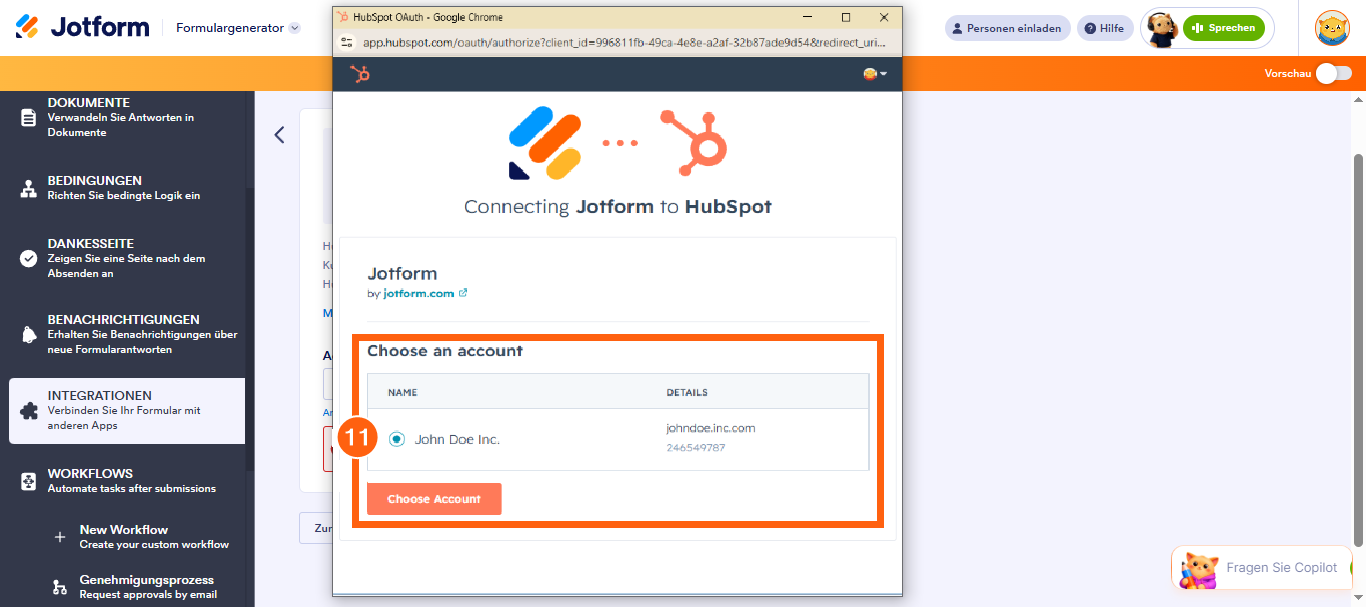
Task: Open the Benachrichtigungen sidebar item
Action: point(127,334)
